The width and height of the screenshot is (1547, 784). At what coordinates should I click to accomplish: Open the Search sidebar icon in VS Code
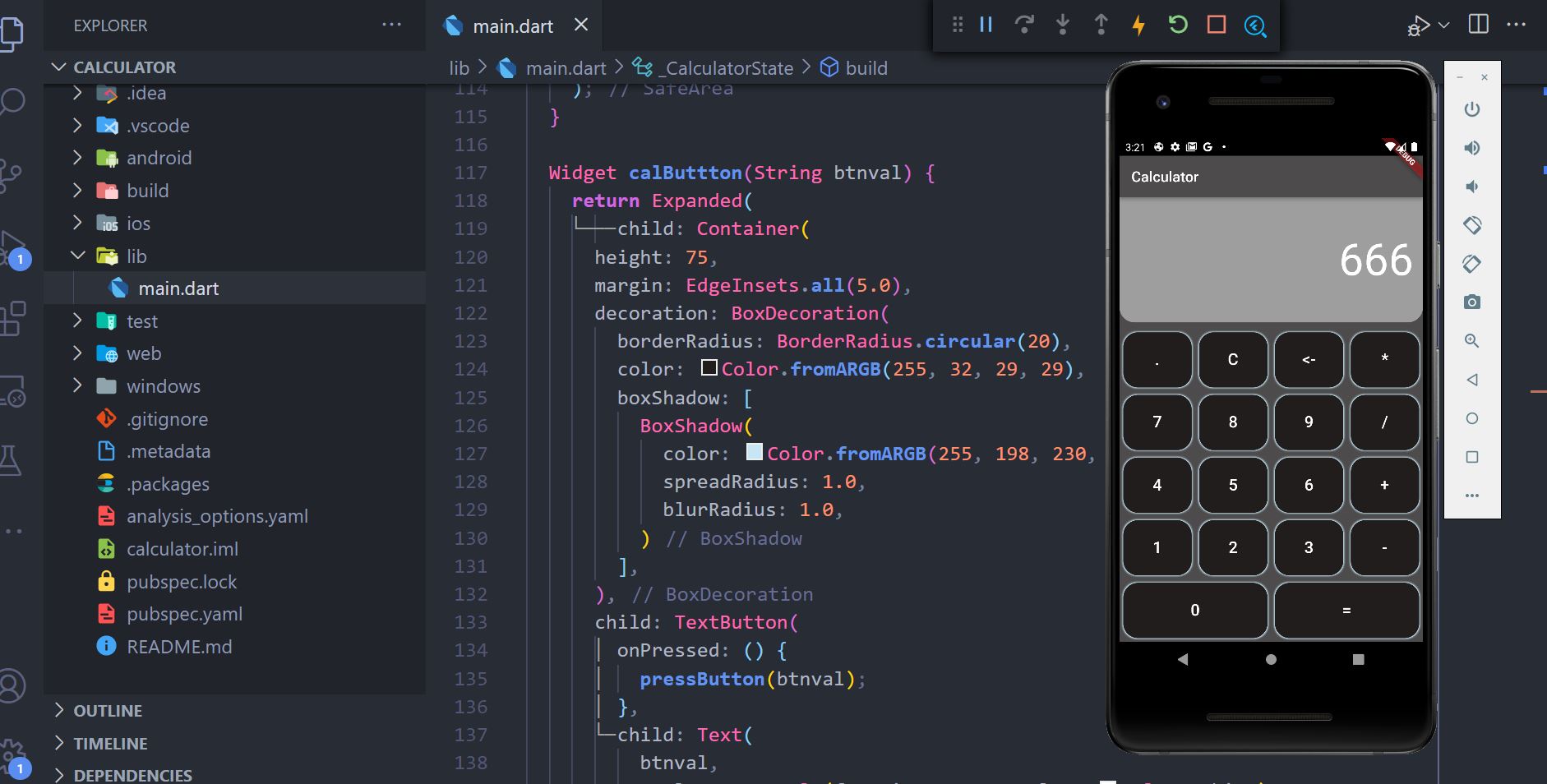coord(12,100)
